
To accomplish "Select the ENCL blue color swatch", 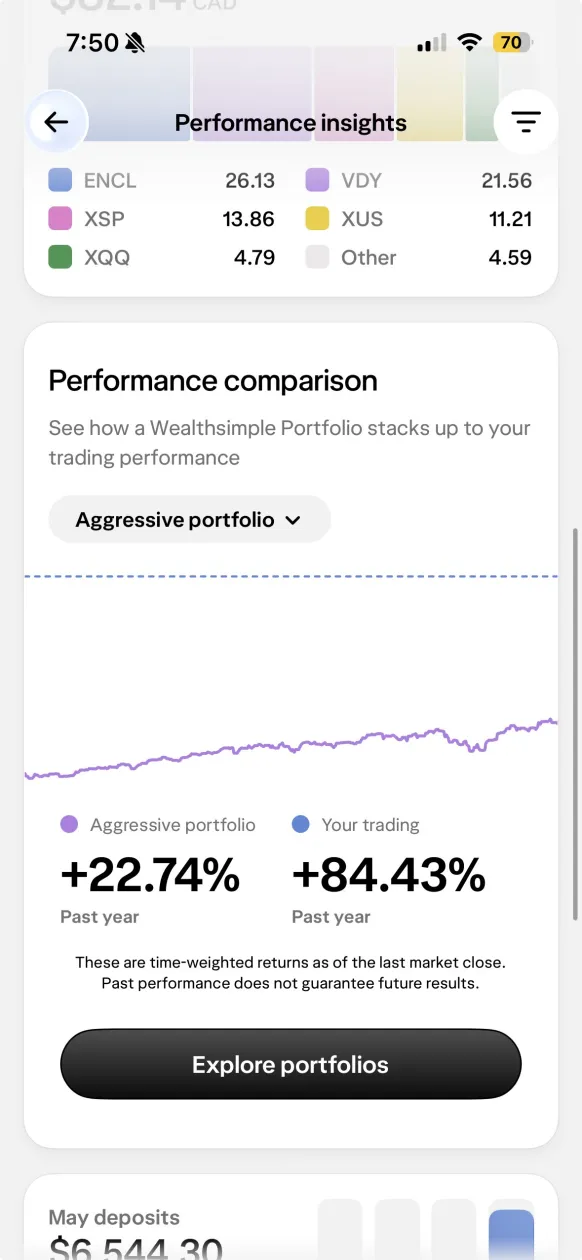I will pos(60,181).
